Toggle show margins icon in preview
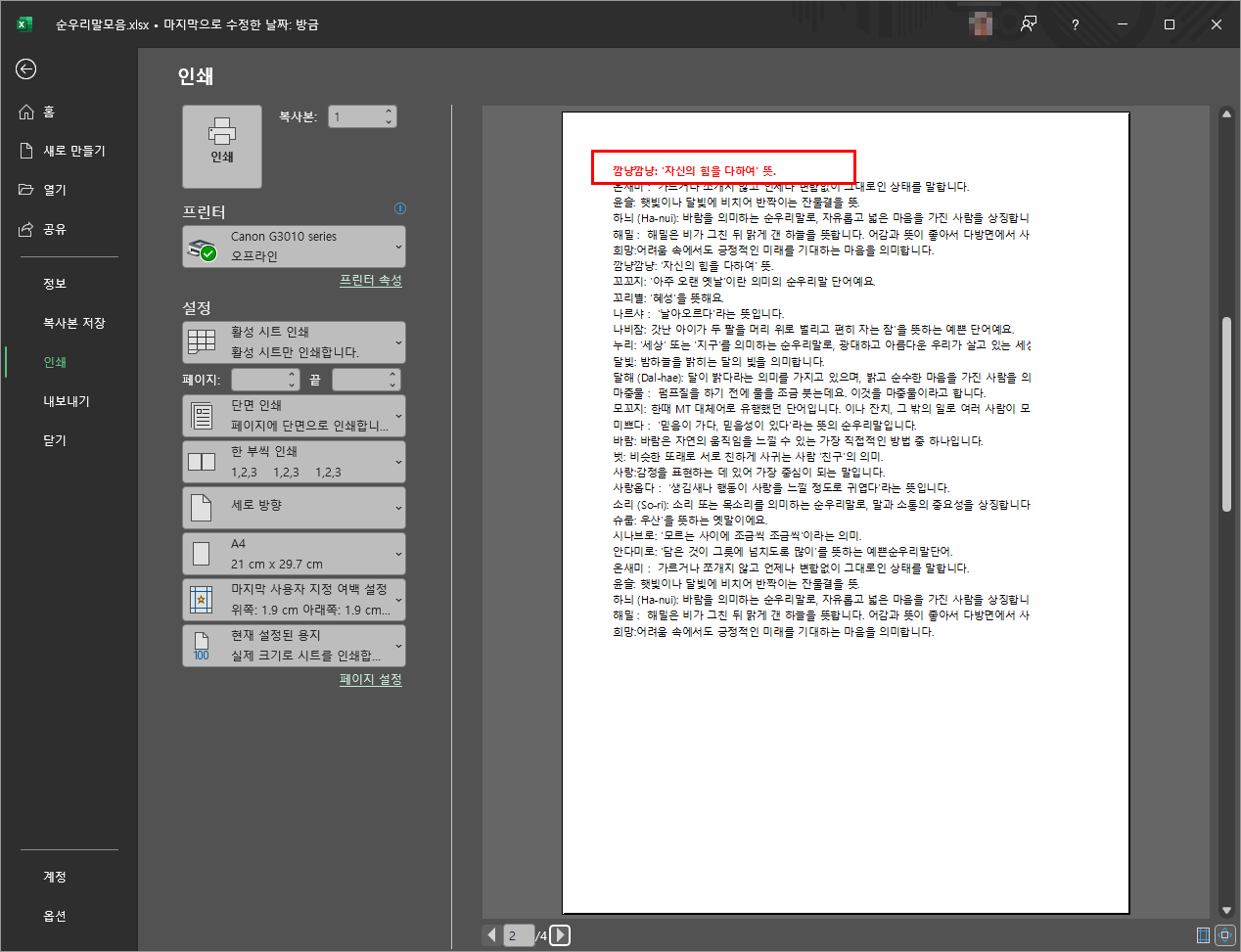This screenshot has height=952, width=1241. pyautogui.click(x=1203, y=935)
